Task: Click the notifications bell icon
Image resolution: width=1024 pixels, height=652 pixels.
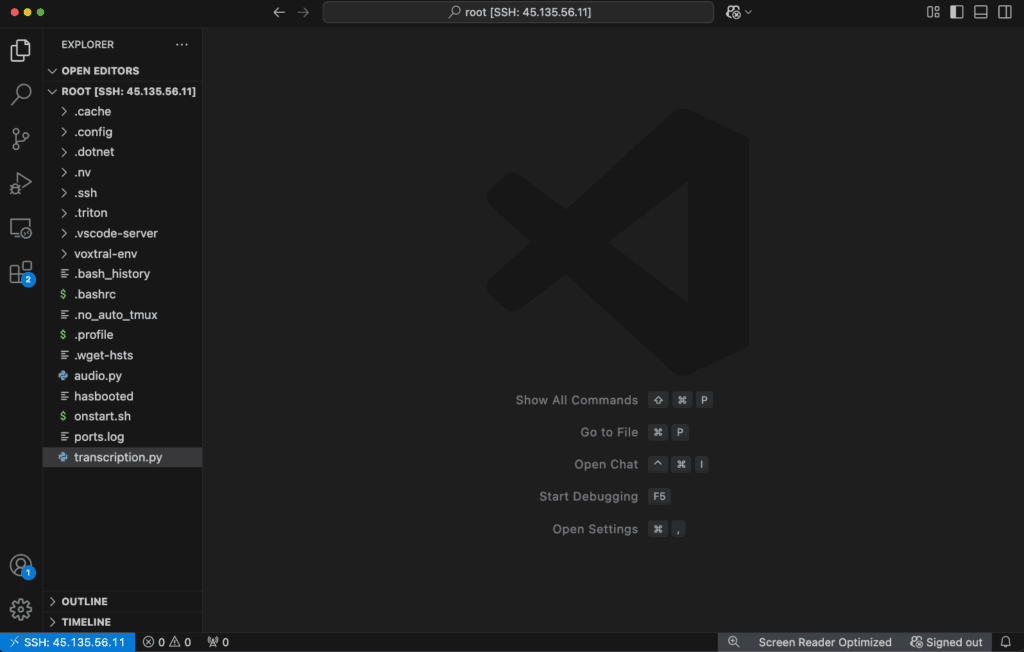Action: 1006,642
